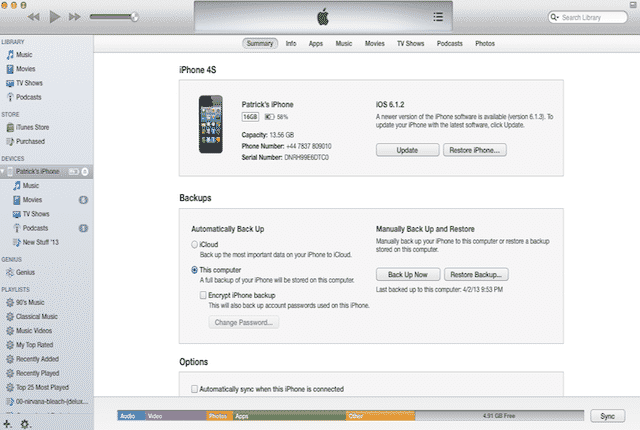Click the Audio segment of capacity bar
640x430 pixels.
coord(131,416)
